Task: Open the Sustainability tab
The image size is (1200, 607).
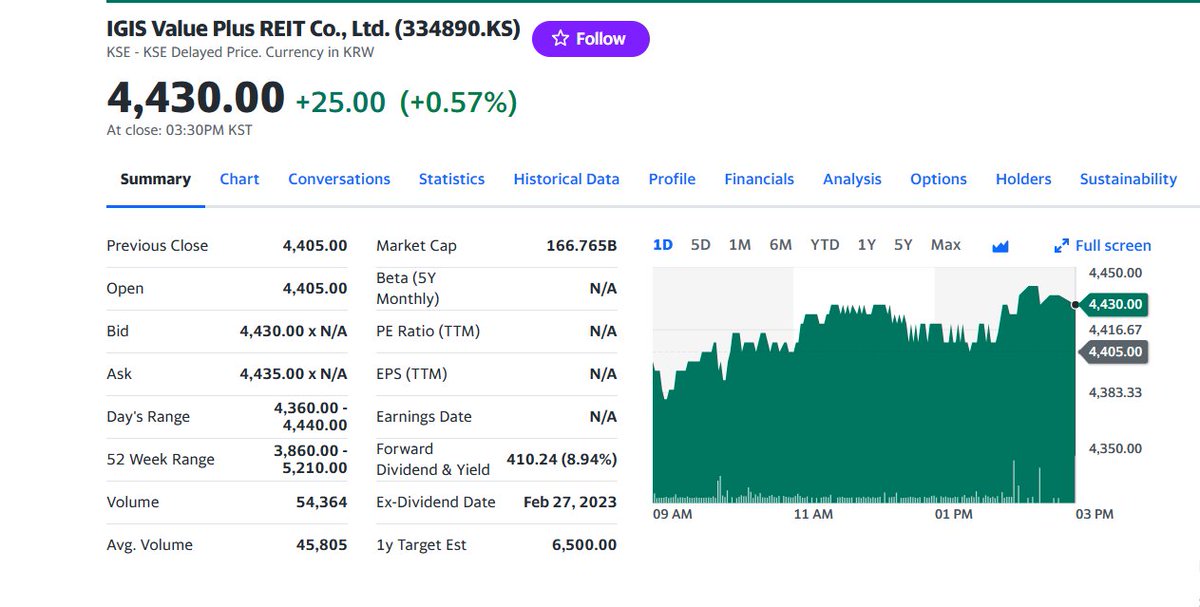Action: click(1128, 179)
